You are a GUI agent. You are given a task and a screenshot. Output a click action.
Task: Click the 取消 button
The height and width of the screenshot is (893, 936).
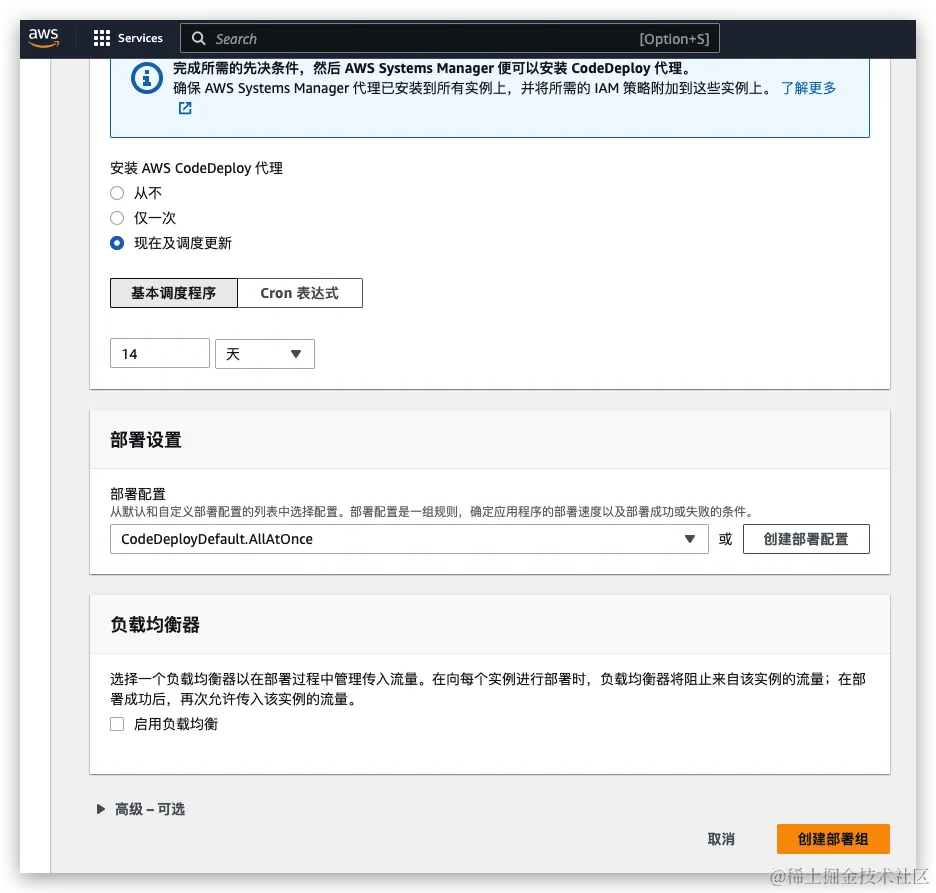tap(721, 839)
